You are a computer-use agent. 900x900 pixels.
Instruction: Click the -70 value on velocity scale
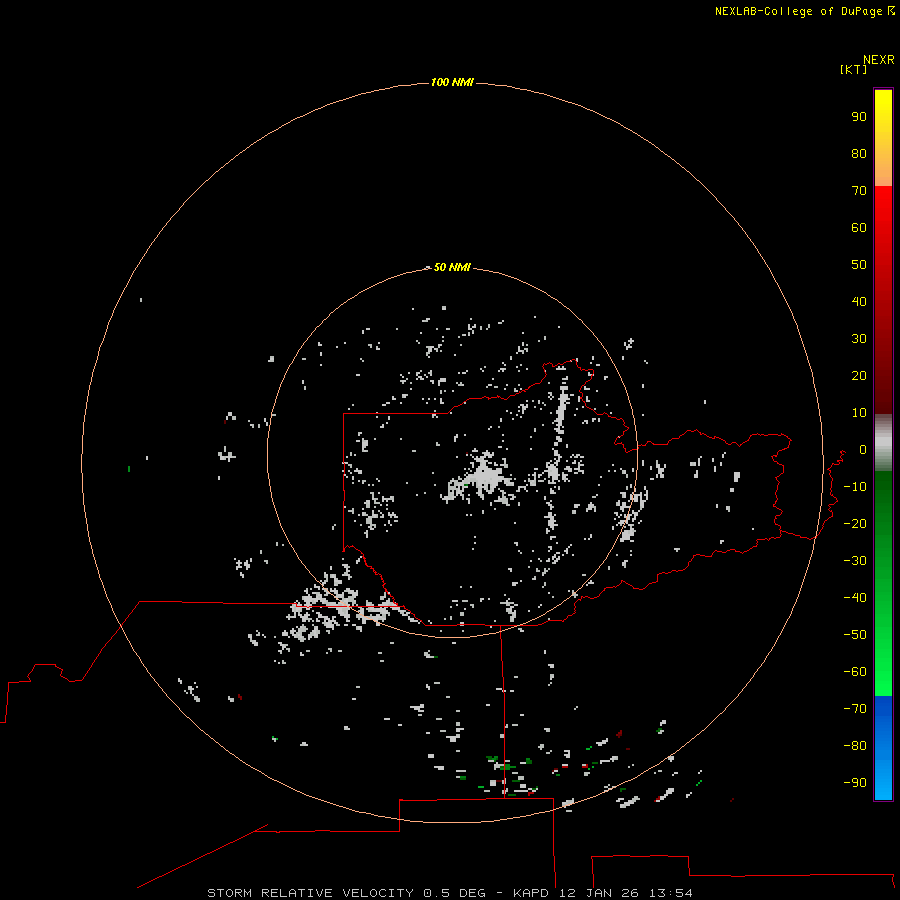[855, 708]
